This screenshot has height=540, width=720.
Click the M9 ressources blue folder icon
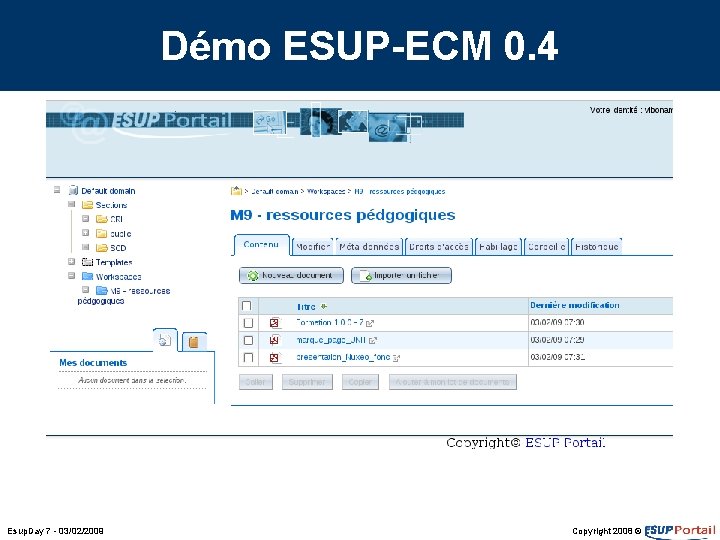(x=101, y=291)
